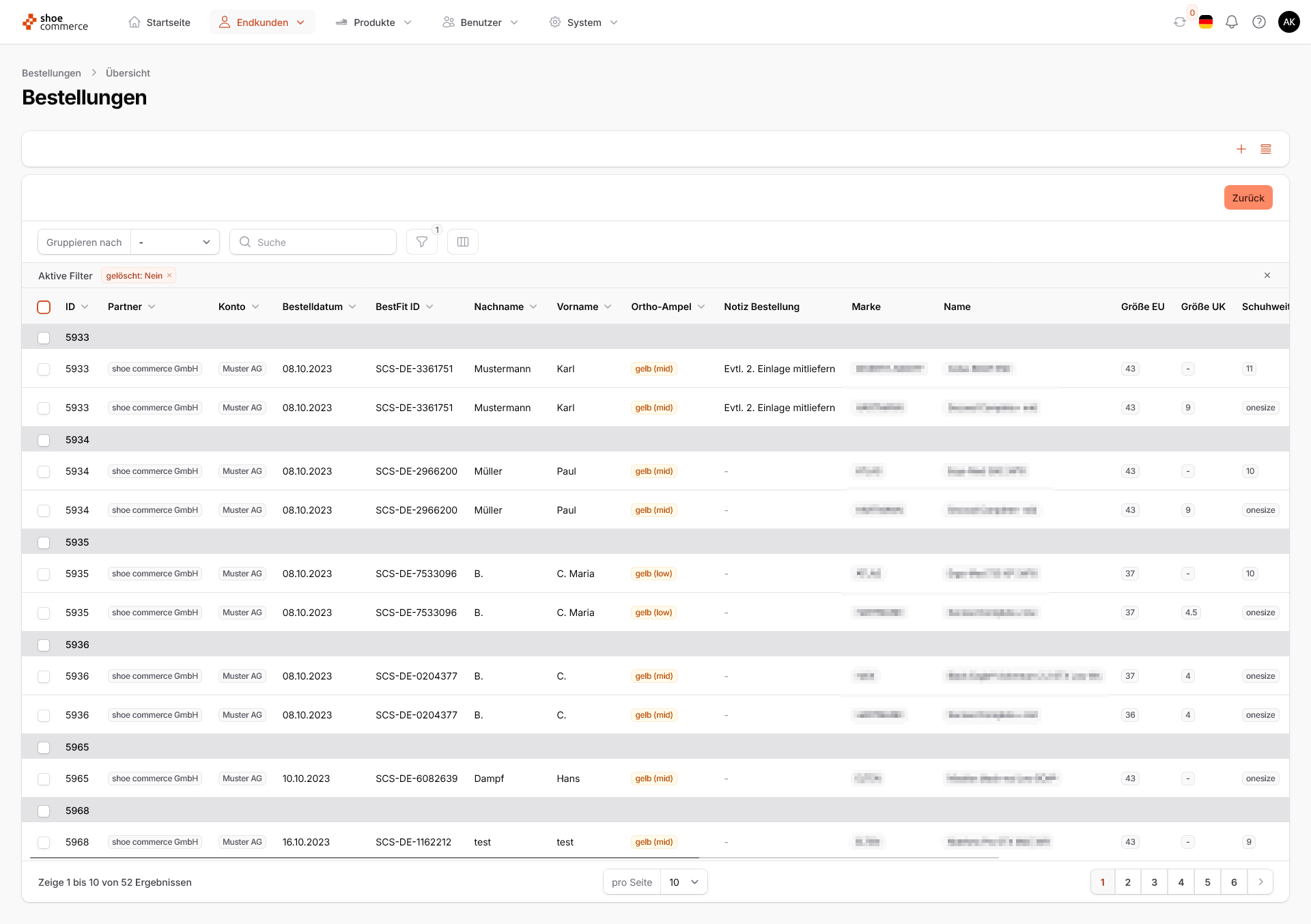Check the group 5934 header checkbox

[44, 440]
